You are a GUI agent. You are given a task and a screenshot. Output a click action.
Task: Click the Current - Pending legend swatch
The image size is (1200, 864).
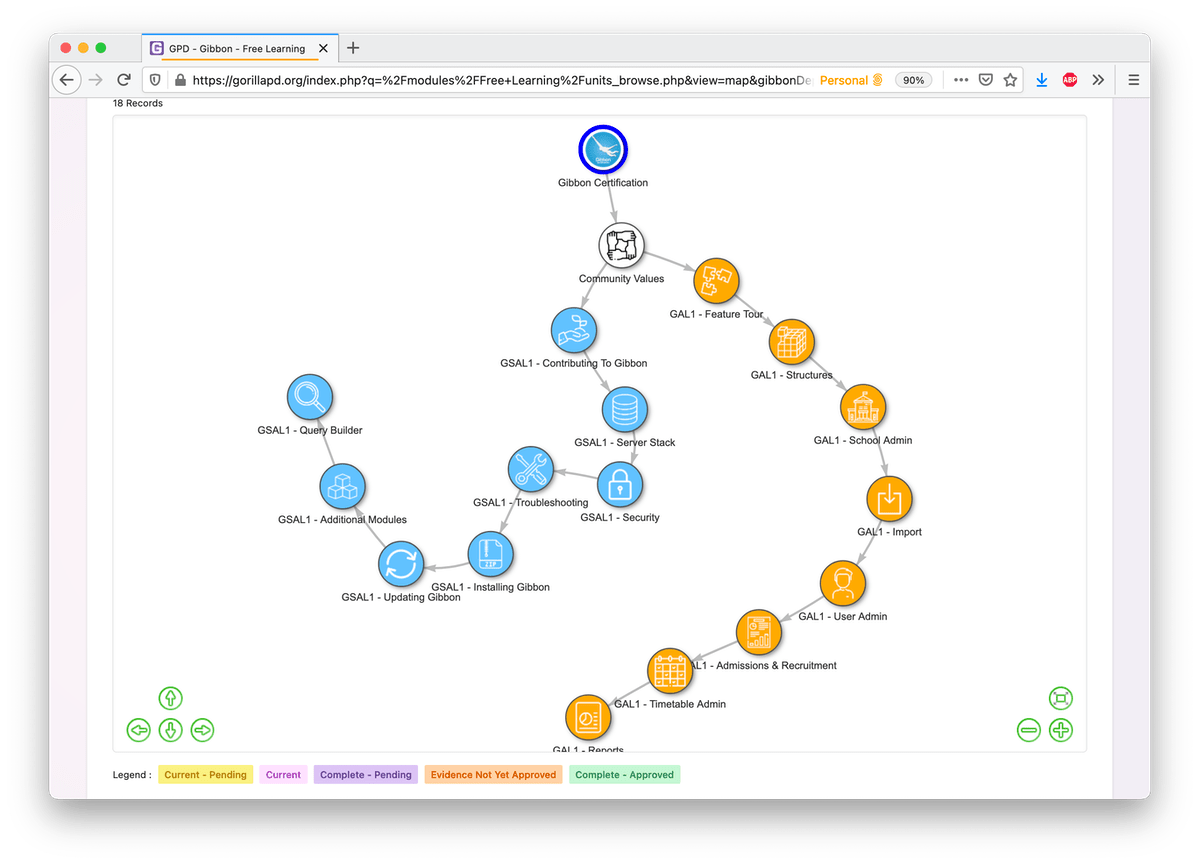click(206, 775)
